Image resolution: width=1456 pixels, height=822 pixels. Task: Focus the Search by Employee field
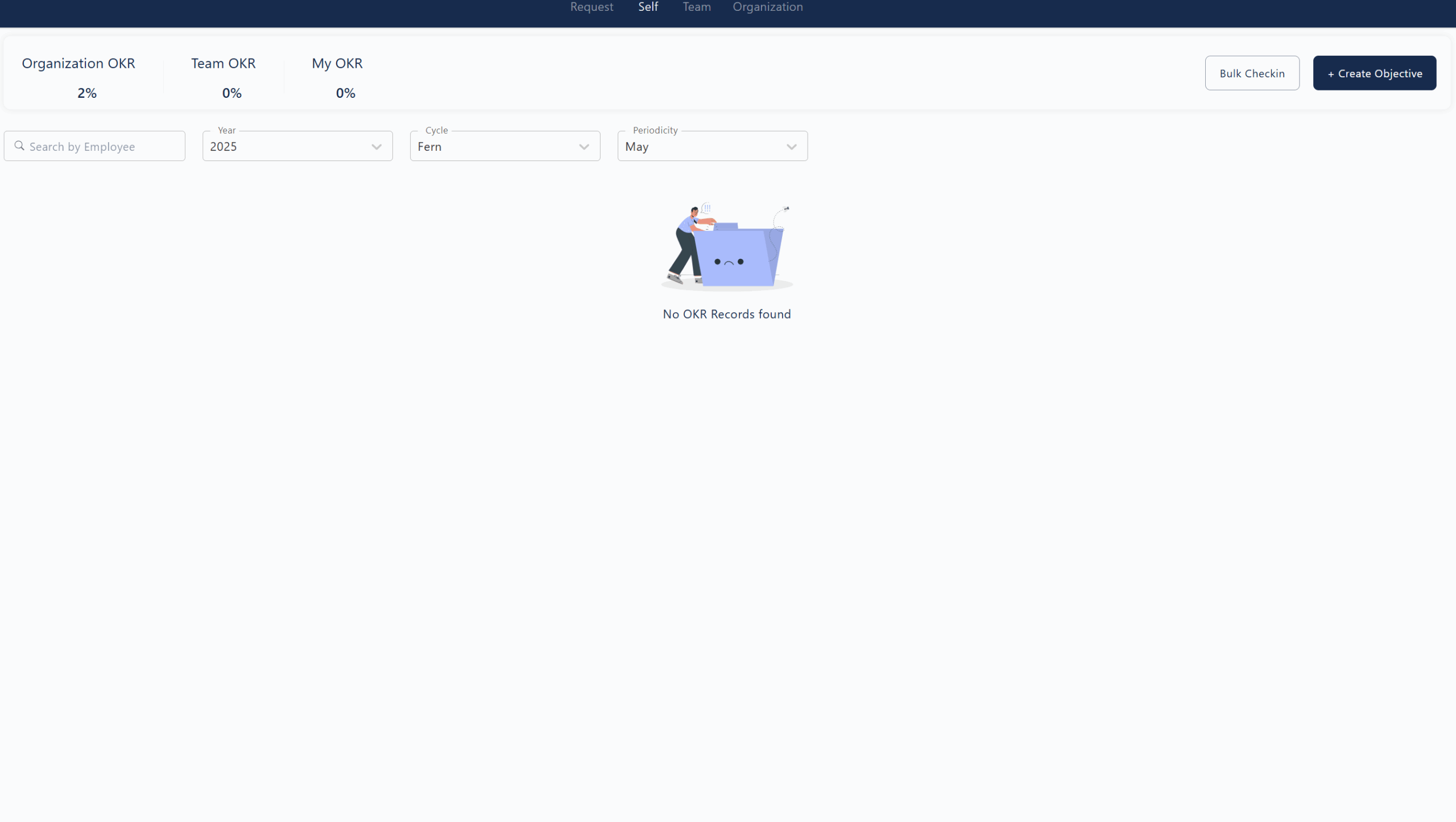coord(94,146)
